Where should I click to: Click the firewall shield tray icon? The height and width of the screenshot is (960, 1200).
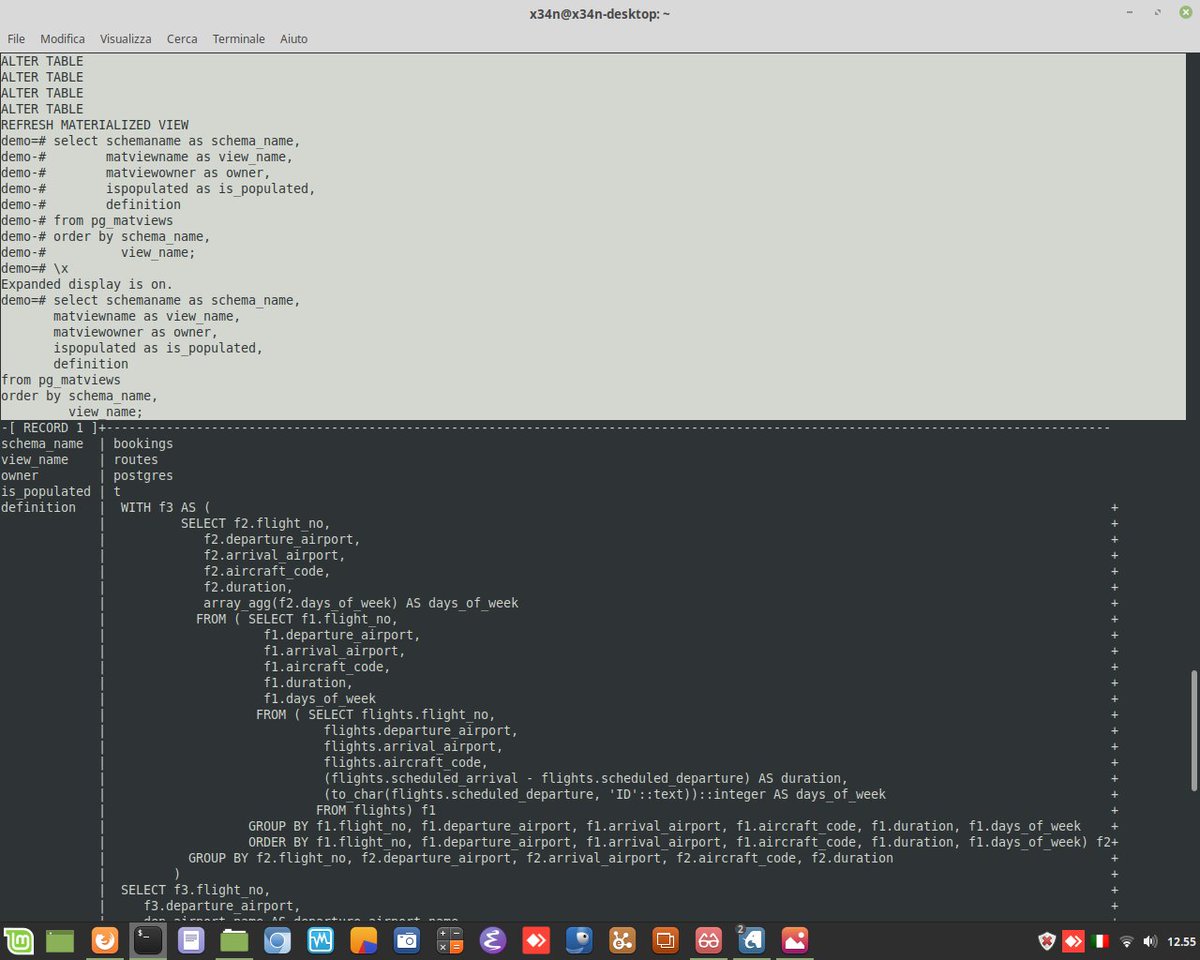pos(1046,941)
